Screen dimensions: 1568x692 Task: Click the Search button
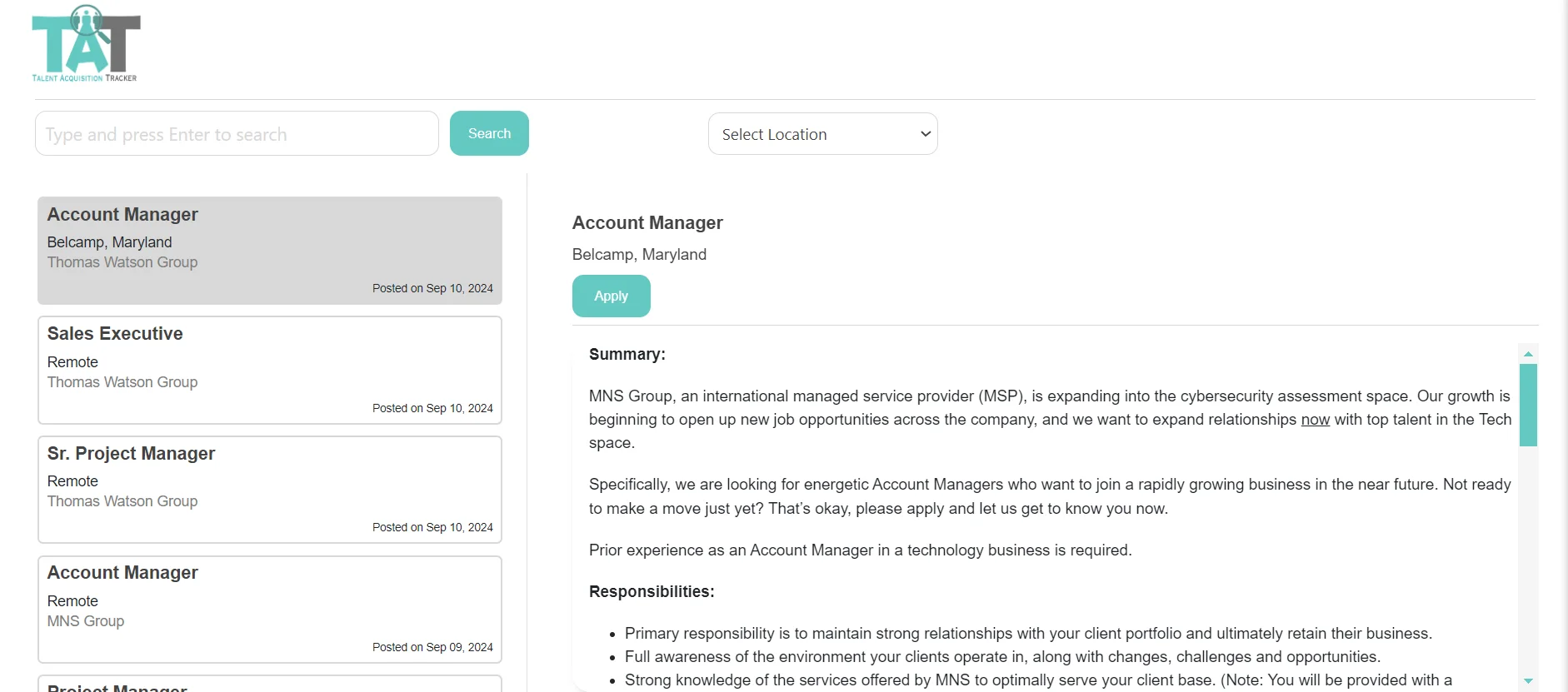tap(489, 133)
